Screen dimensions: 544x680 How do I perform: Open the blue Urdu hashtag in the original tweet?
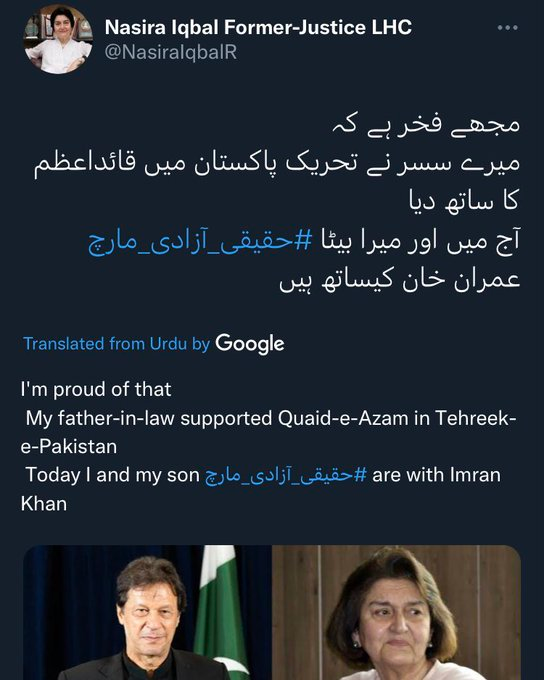point(200,242)
